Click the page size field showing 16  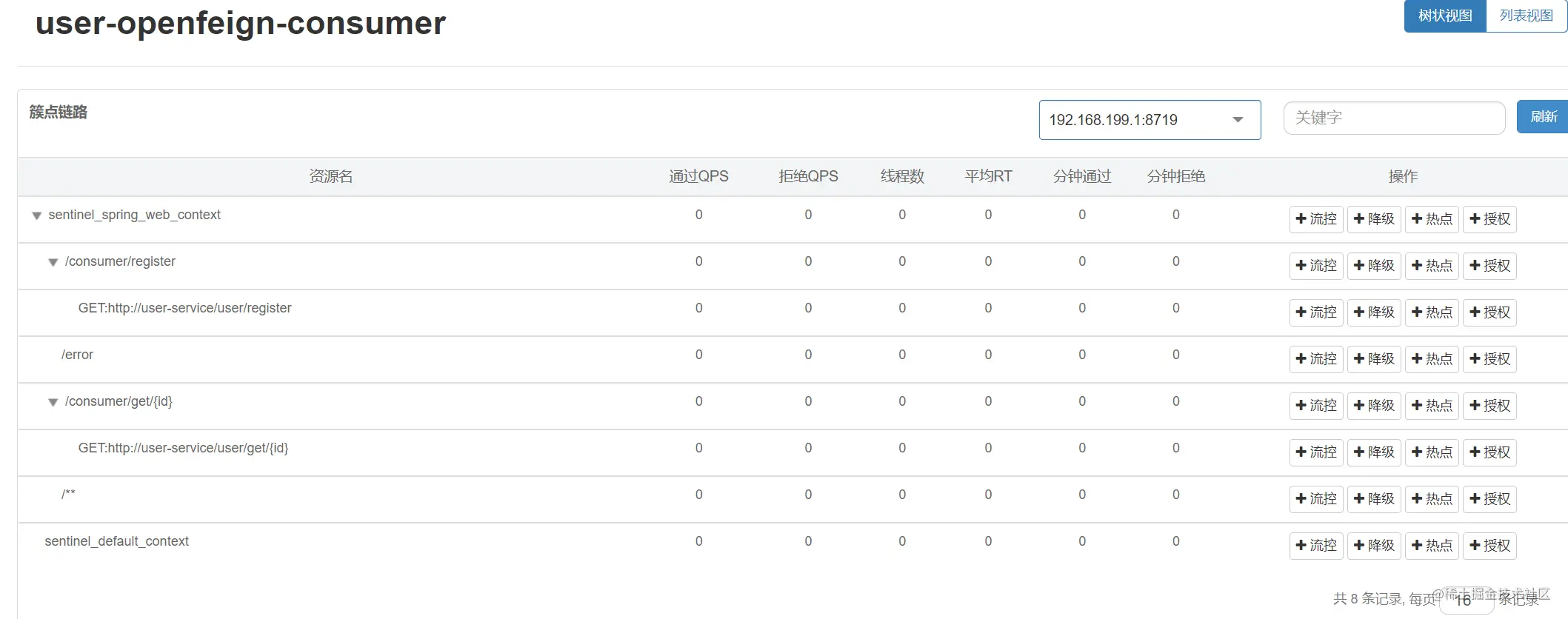click(x=1467, y=600)
